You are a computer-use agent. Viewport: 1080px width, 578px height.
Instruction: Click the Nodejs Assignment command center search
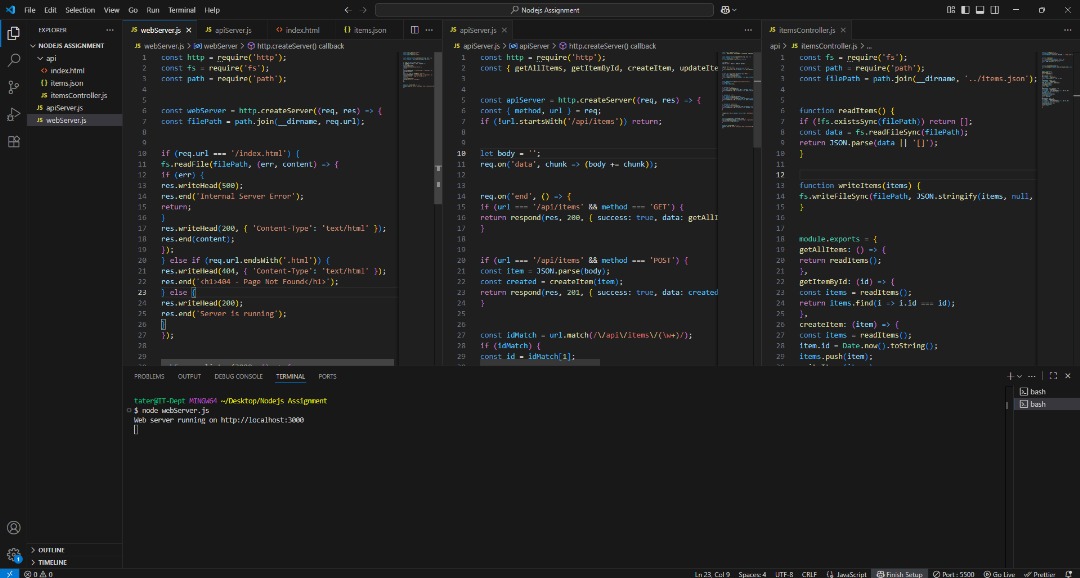(544, 10)
